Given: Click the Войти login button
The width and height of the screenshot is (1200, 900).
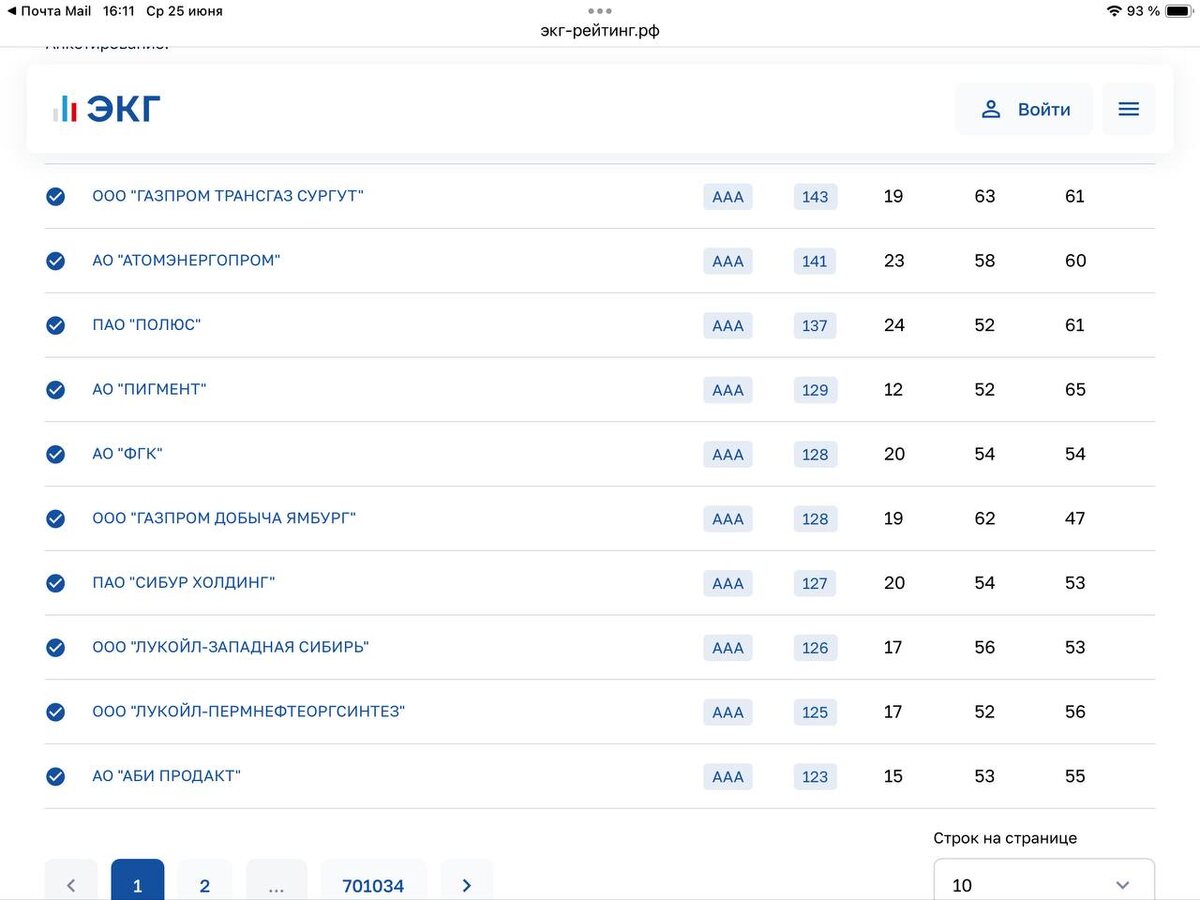Looking at the screenshot, I should point(1024,109).
